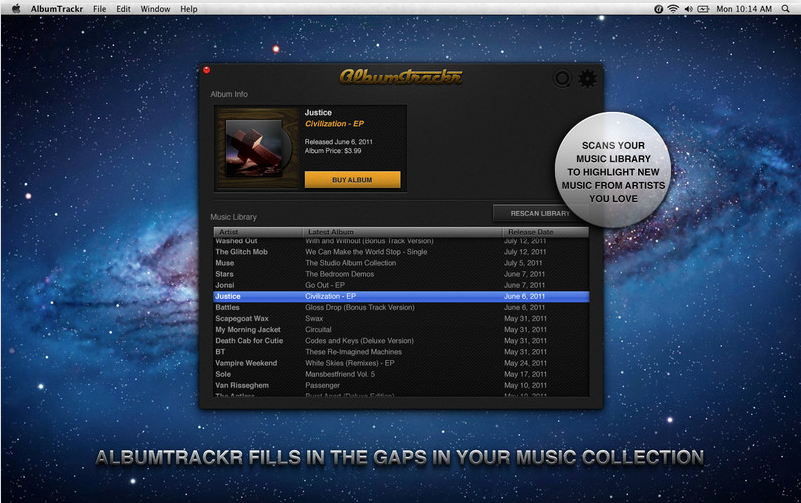
Task: Click the Wi-Fi status icon
Action: (x=673, y=9)
